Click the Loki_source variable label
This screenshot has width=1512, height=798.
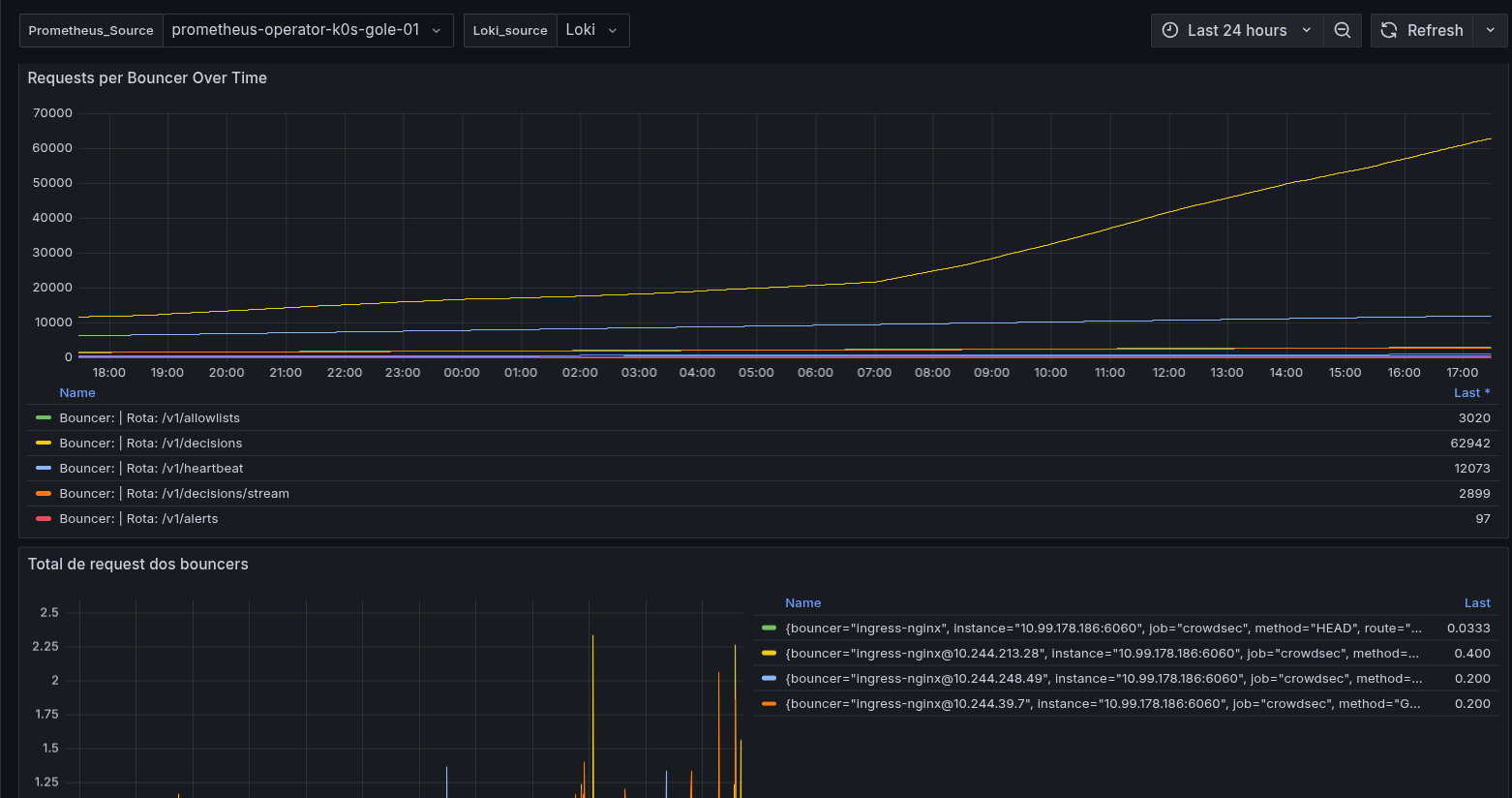coord(510,30)
